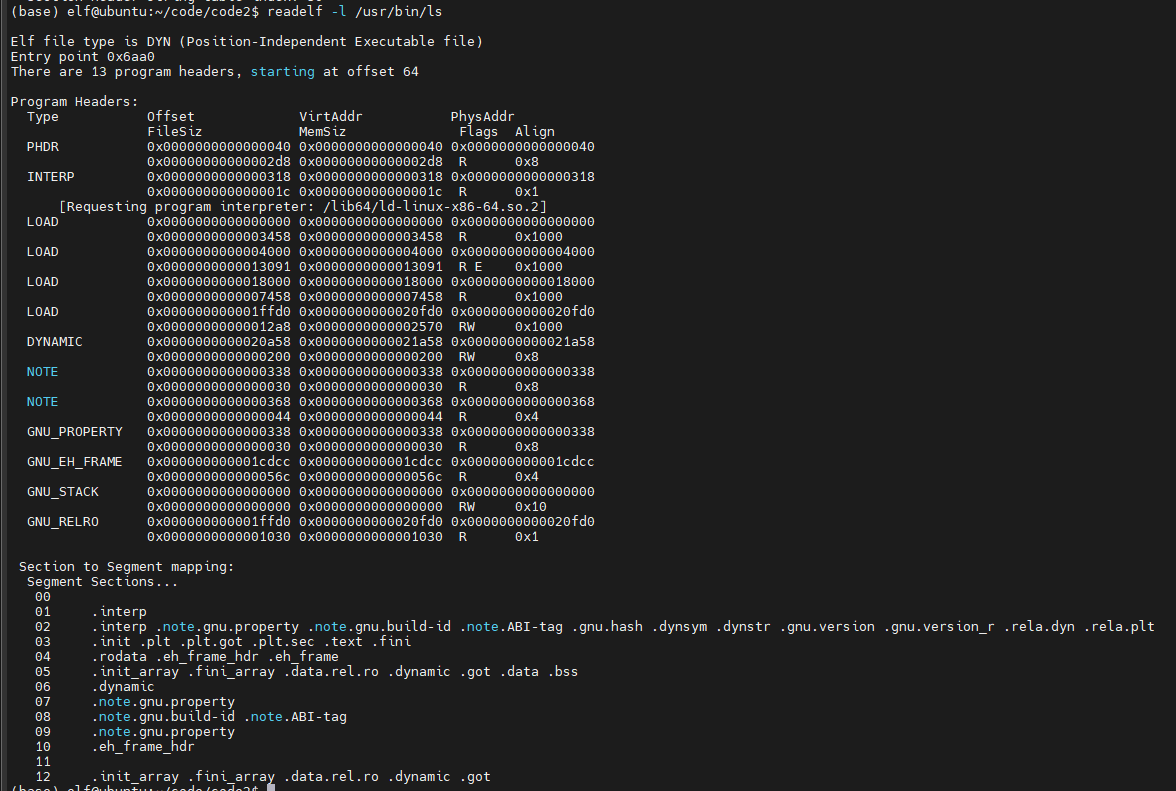
Task: Select the GNU_STACK segment label
Action: coord(63,492)
